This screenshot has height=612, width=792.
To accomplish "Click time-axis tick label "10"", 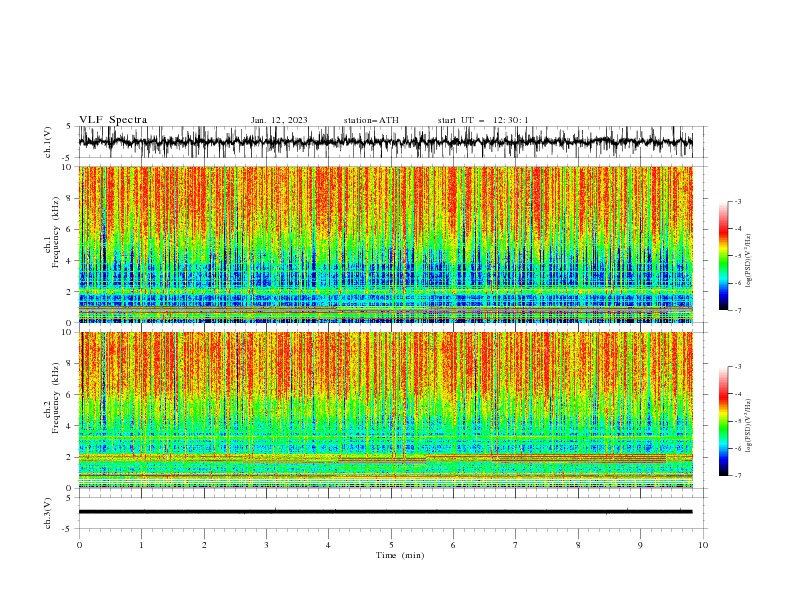I will click(x=703, y=545).
